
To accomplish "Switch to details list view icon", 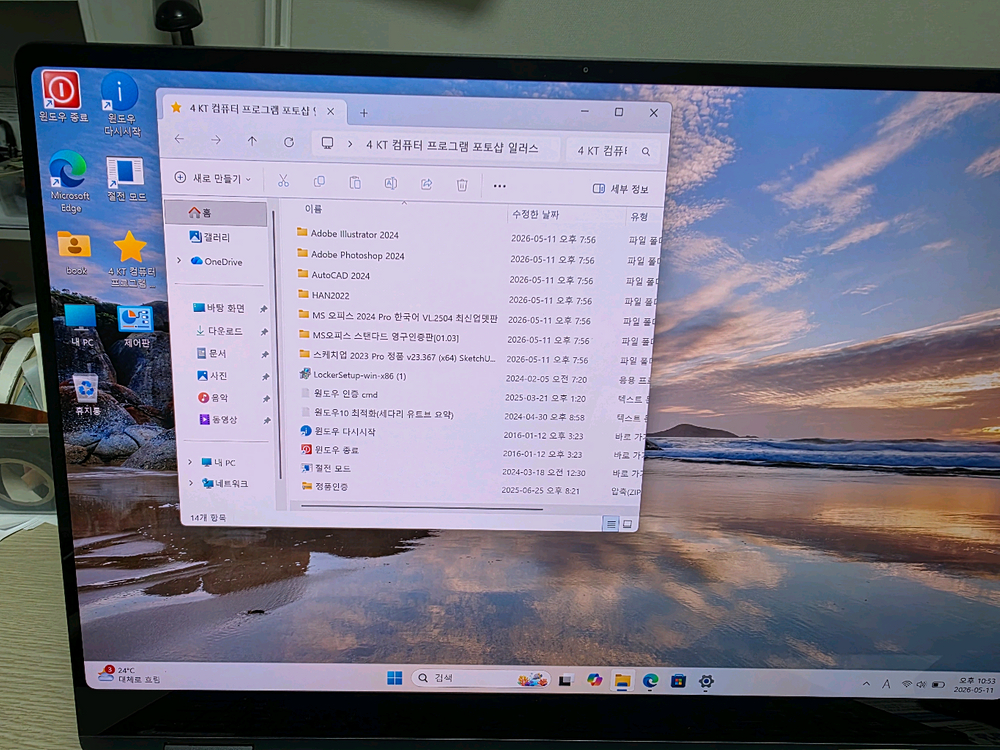I will (x=610, y=524).
